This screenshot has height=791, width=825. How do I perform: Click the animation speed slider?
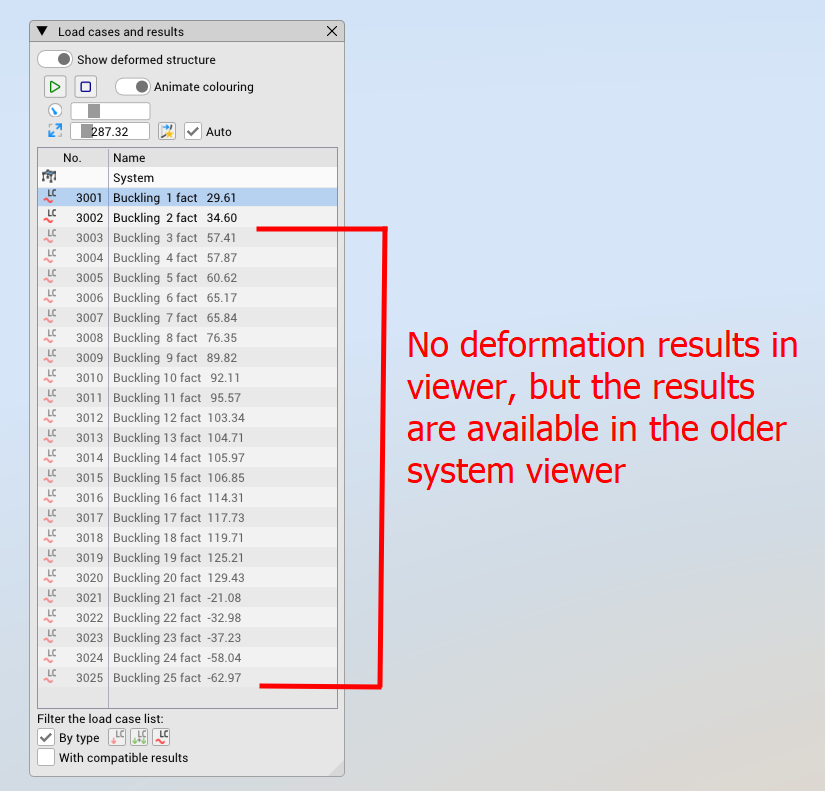tap(110, 111)
